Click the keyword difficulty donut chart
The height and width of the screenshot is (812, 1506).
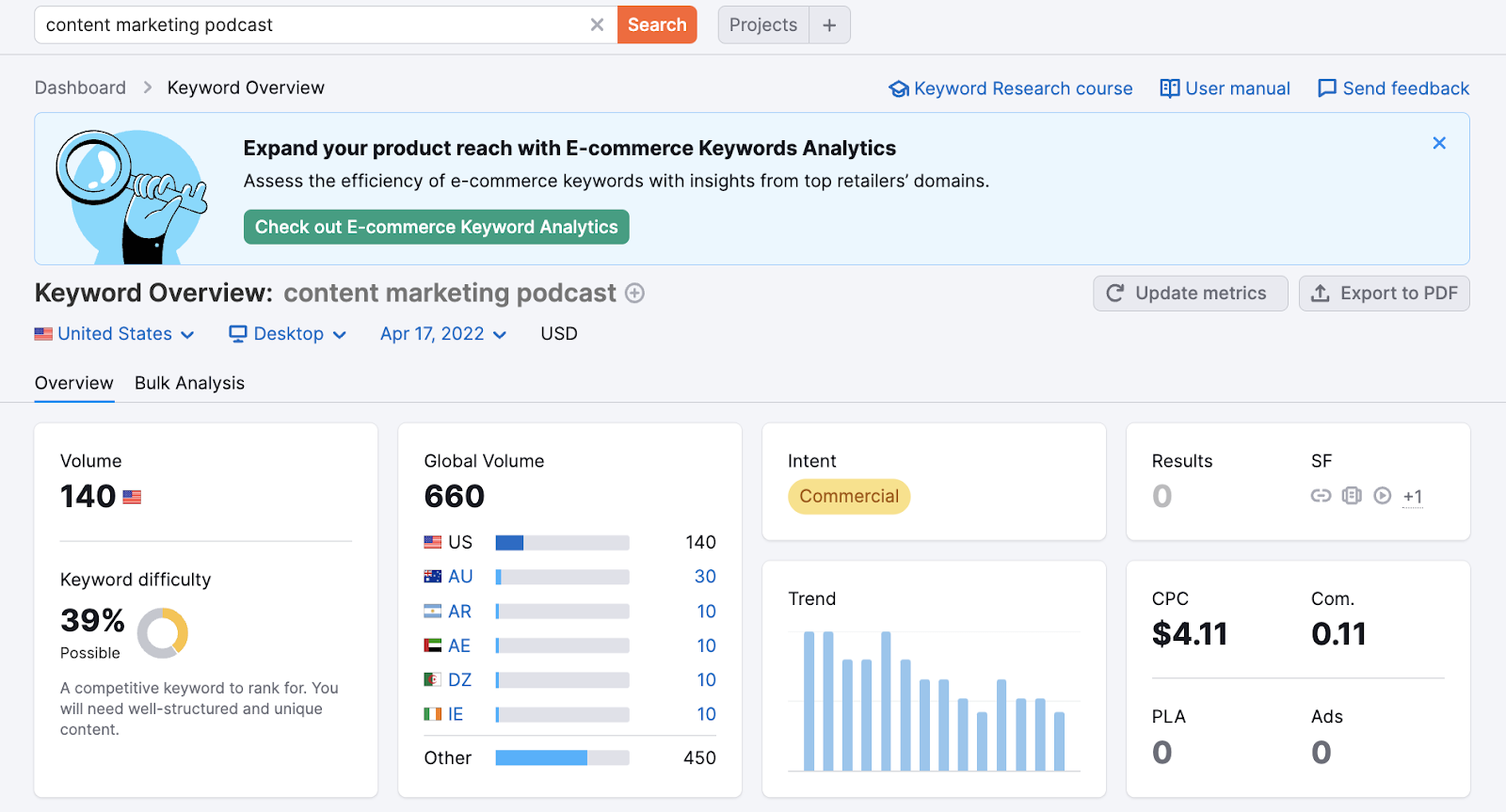163,632
